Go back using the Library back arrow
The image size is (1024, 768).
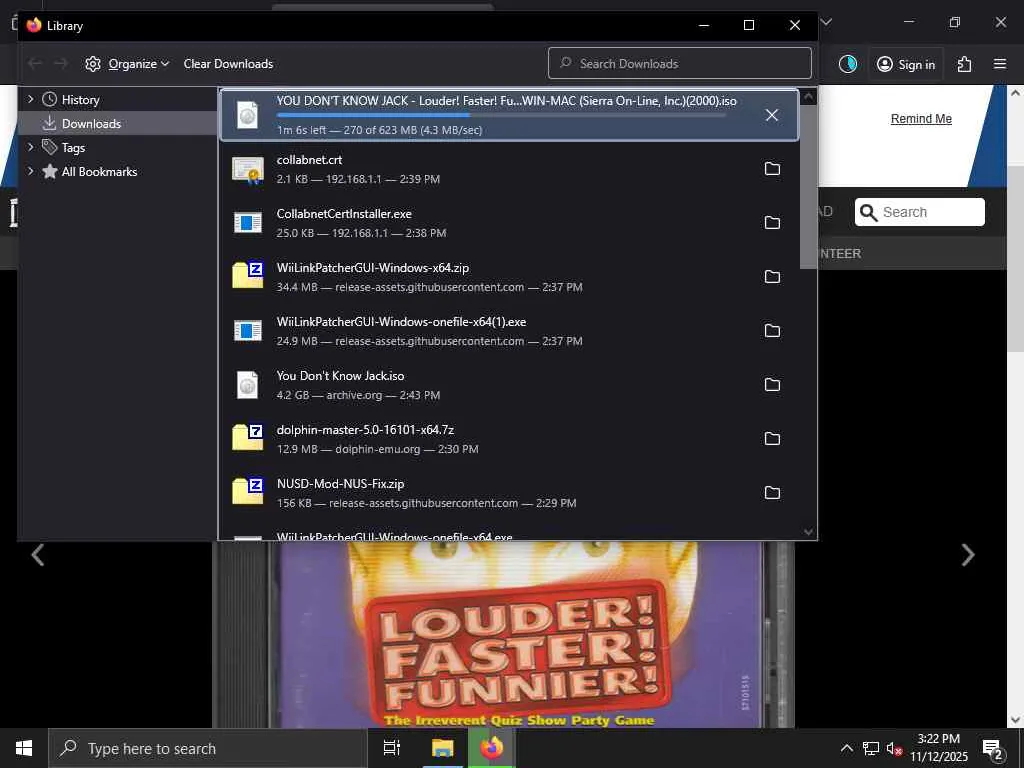[35, 63]
